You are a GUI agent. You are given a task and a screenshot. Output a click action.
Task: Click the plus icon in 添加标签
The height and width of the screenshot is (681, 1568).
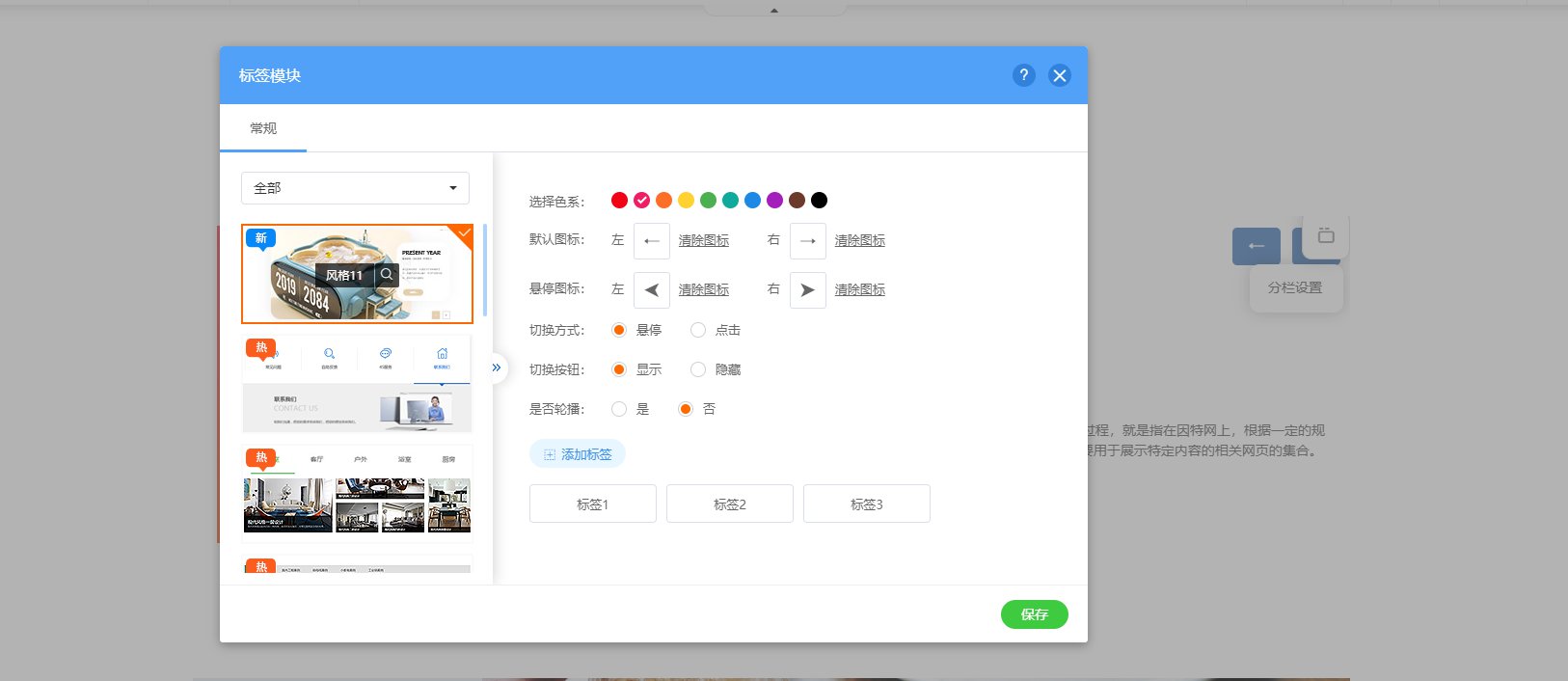pyautogui.click(x=550, y=454)
